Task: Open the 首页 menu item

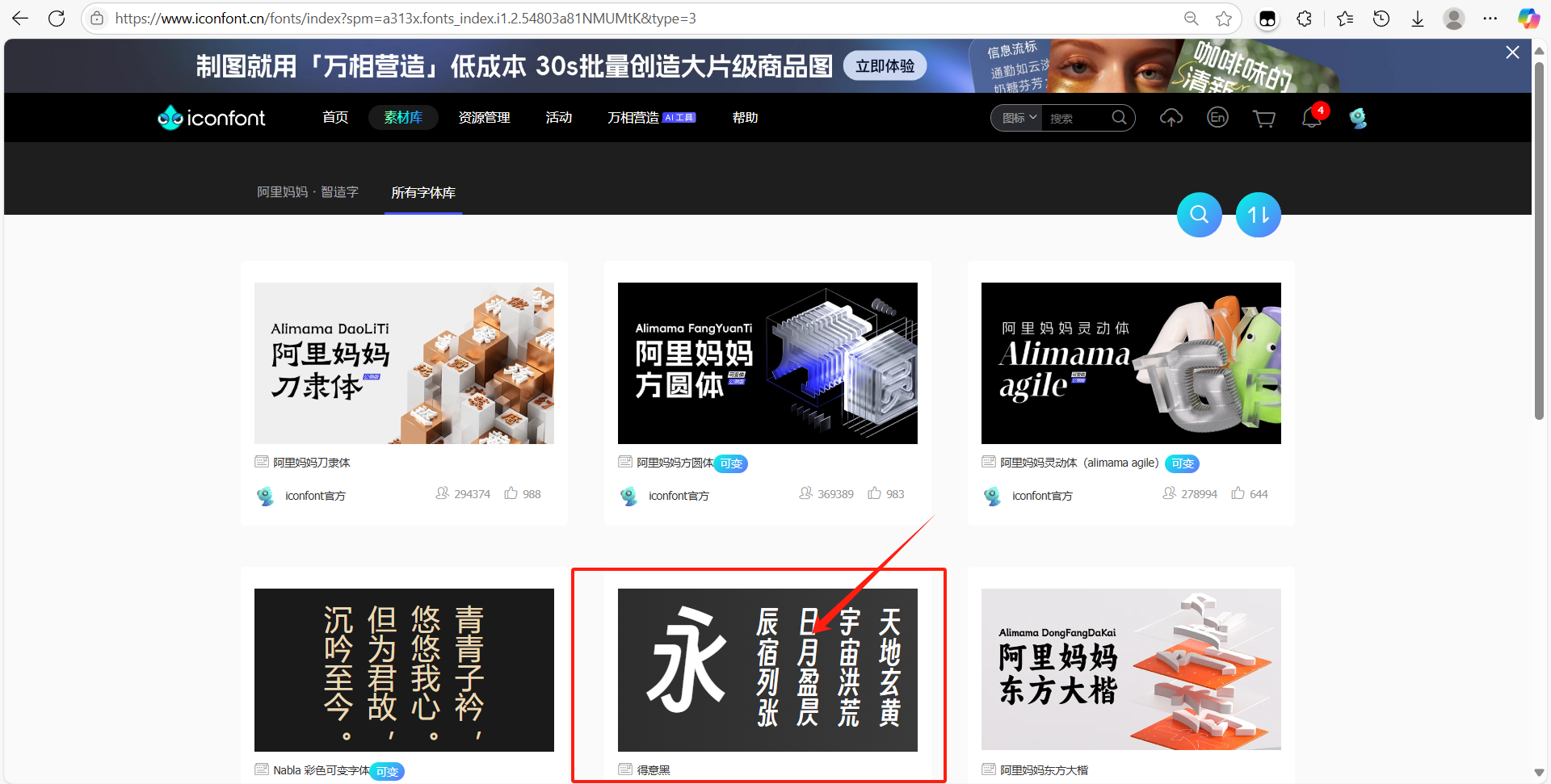Action: click(335, 118)
